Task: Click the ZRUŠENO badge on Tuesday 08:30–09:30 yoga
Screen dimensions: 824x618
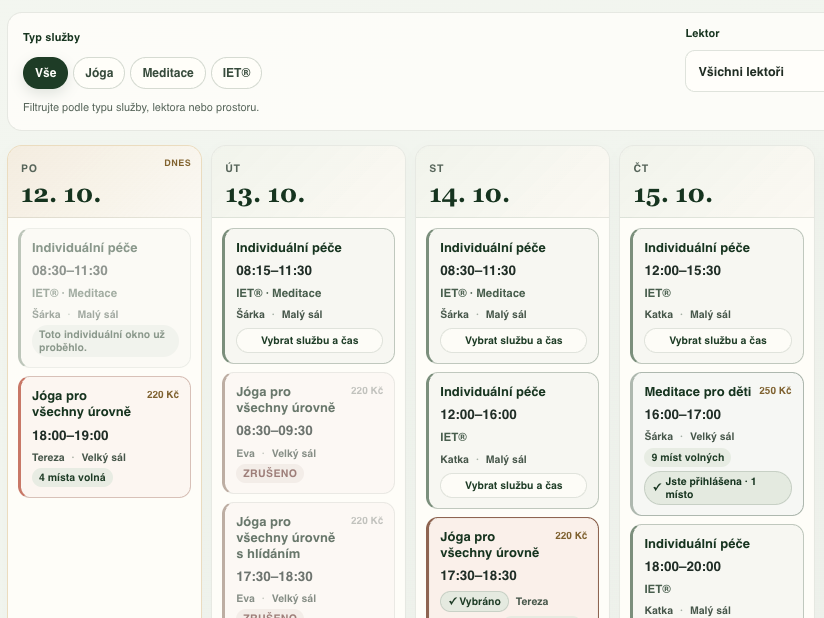Action: (270, 473)
